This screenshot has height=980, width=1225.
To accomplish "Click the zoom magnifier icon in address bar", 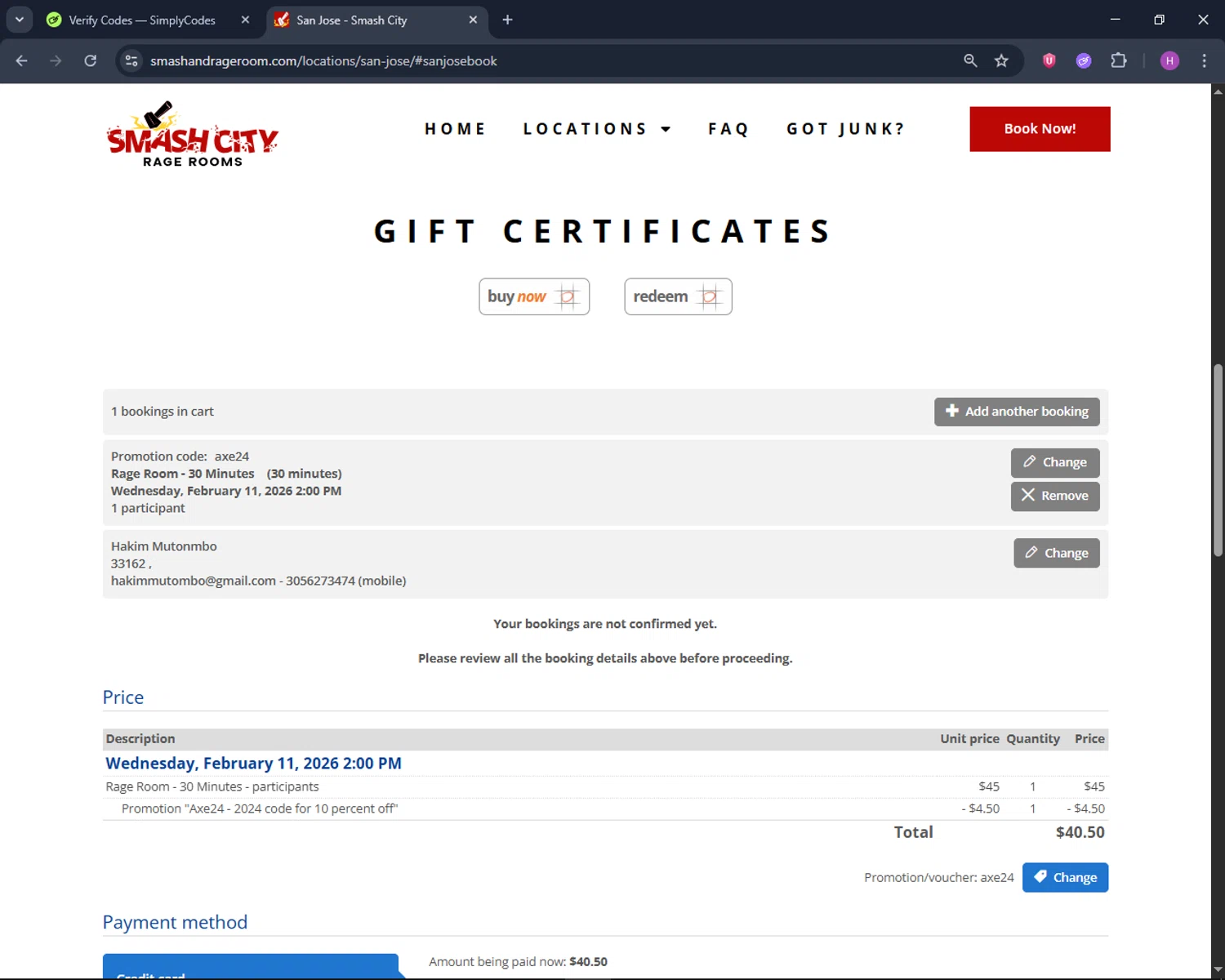I will (x=970, y=60).
